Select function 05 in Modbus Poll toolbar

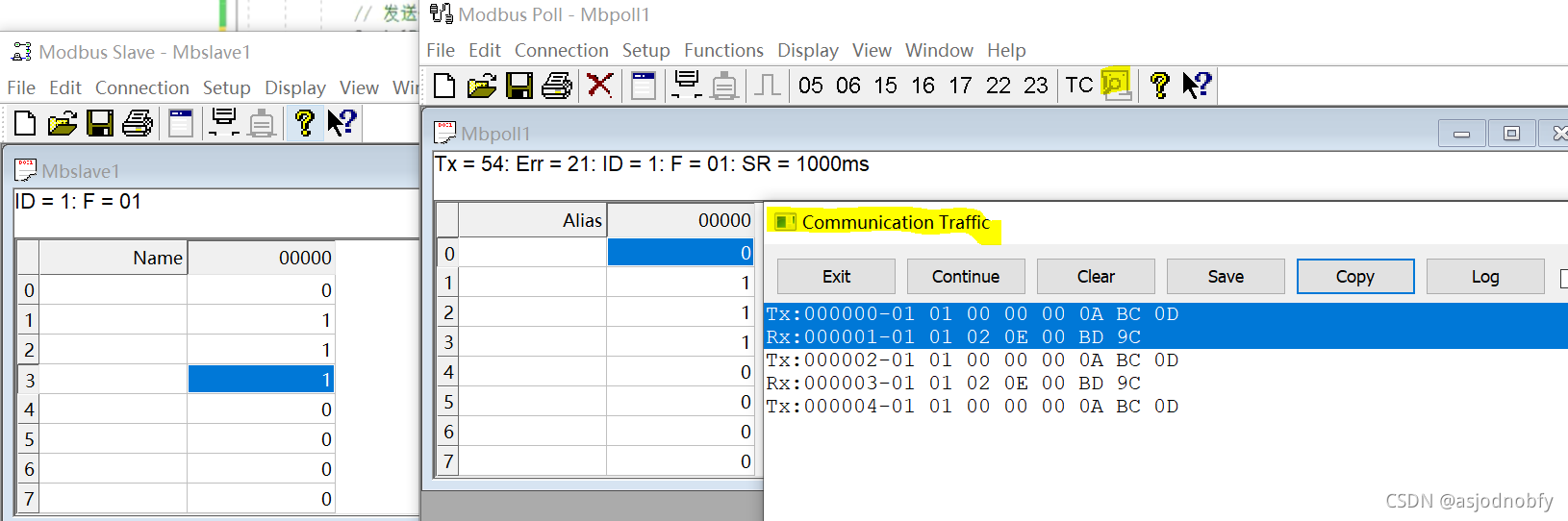click(811, 86)
